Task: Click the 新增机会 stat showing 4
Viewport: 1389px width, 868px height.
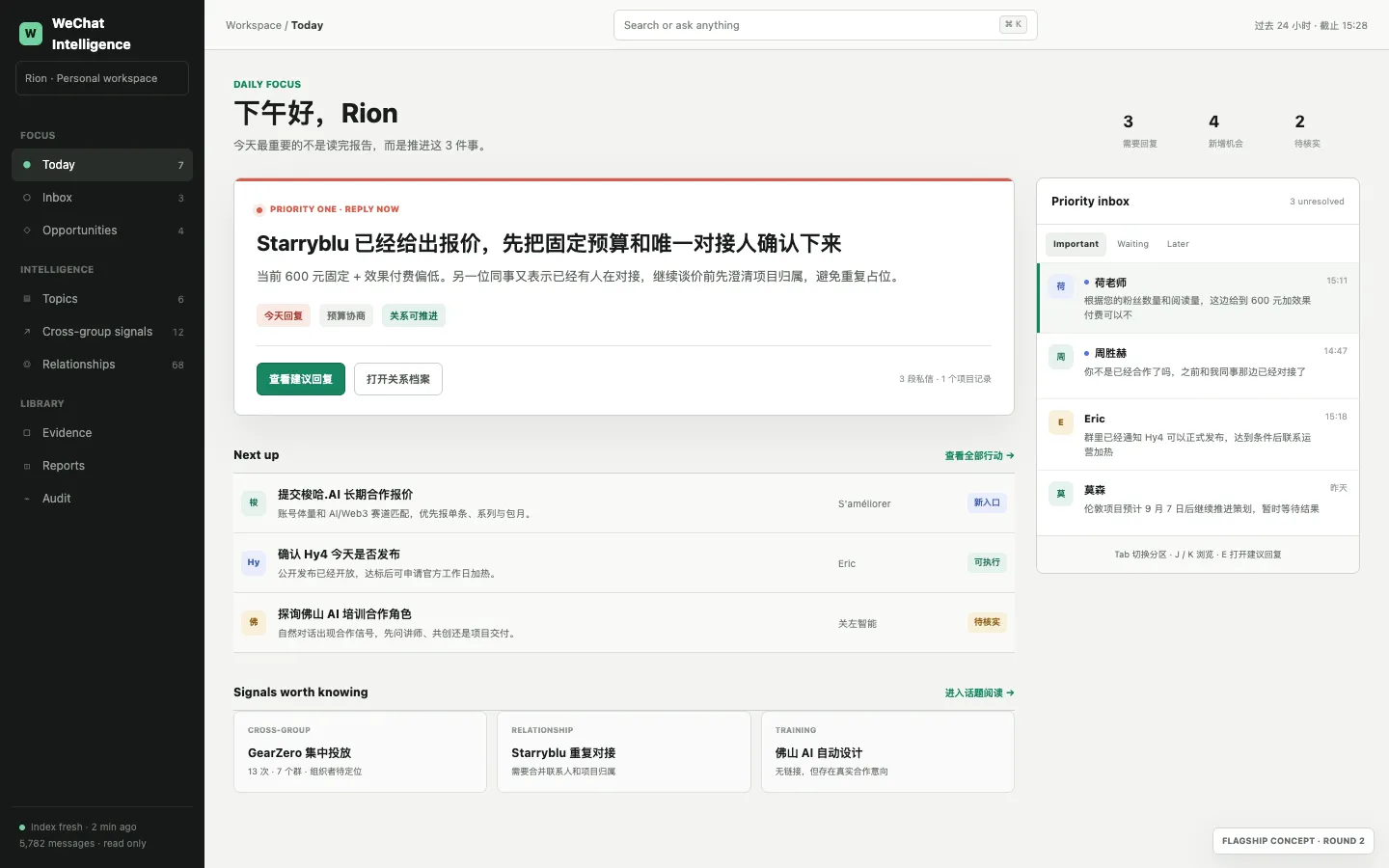Action: [1225, 131]
